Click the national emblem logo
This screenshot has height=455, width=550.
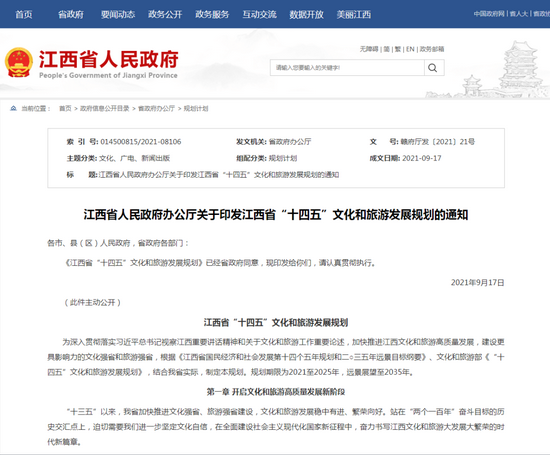coord(19,62)
